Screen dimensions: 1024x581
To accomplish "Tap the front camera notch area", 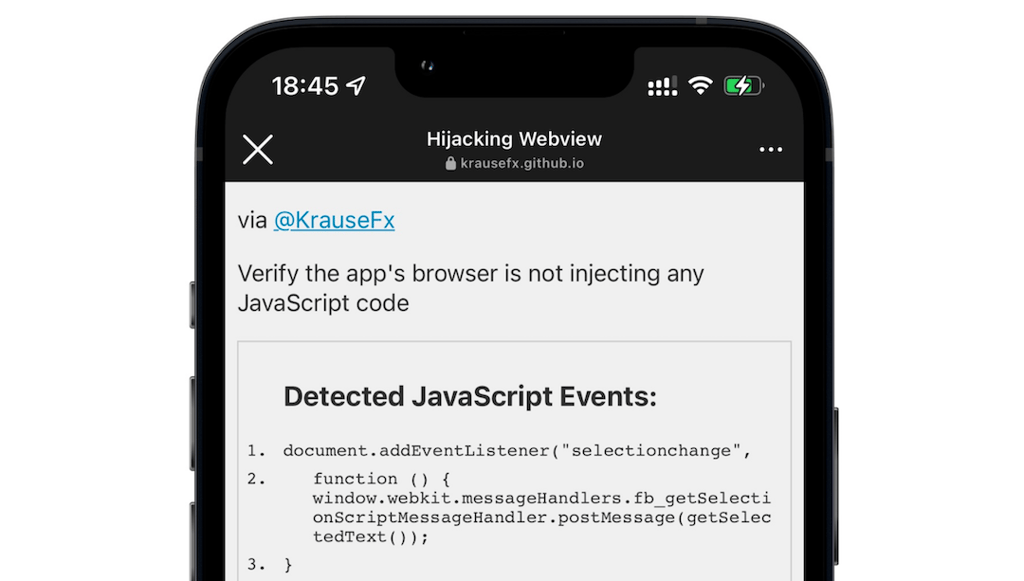I will tap(514, 71).
